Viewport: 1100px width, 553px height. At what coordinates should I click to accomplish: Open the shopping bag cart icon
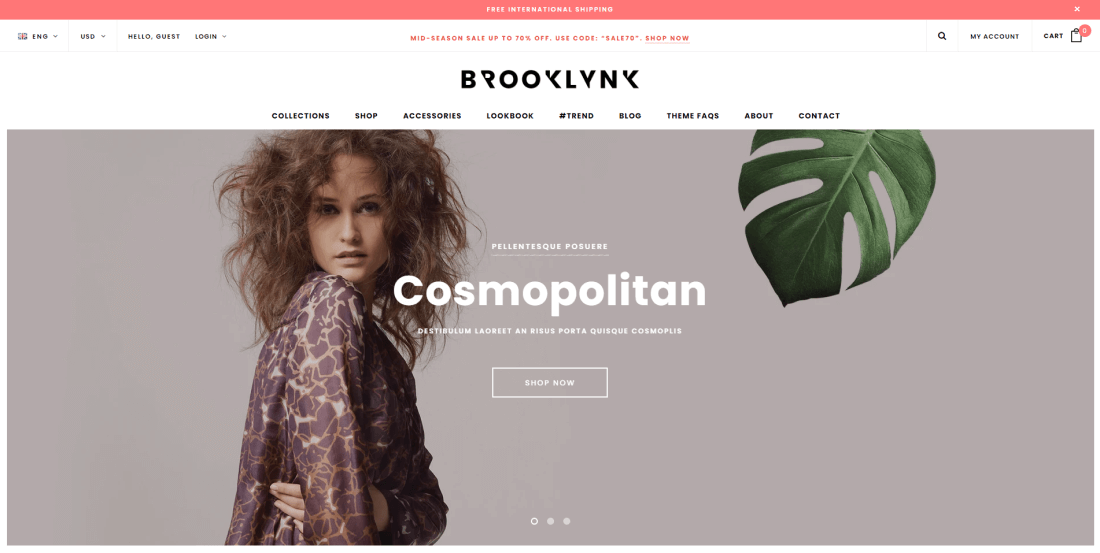[x=1076, y=36]
